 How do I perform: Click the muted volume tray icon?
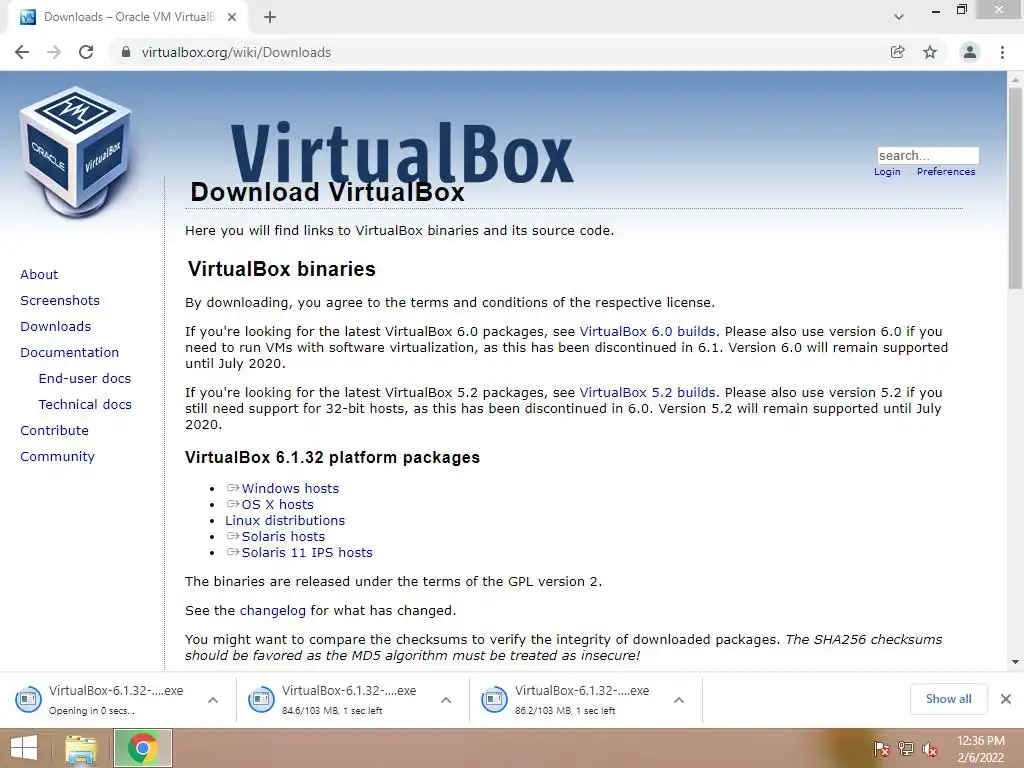(x=930, y=749)
